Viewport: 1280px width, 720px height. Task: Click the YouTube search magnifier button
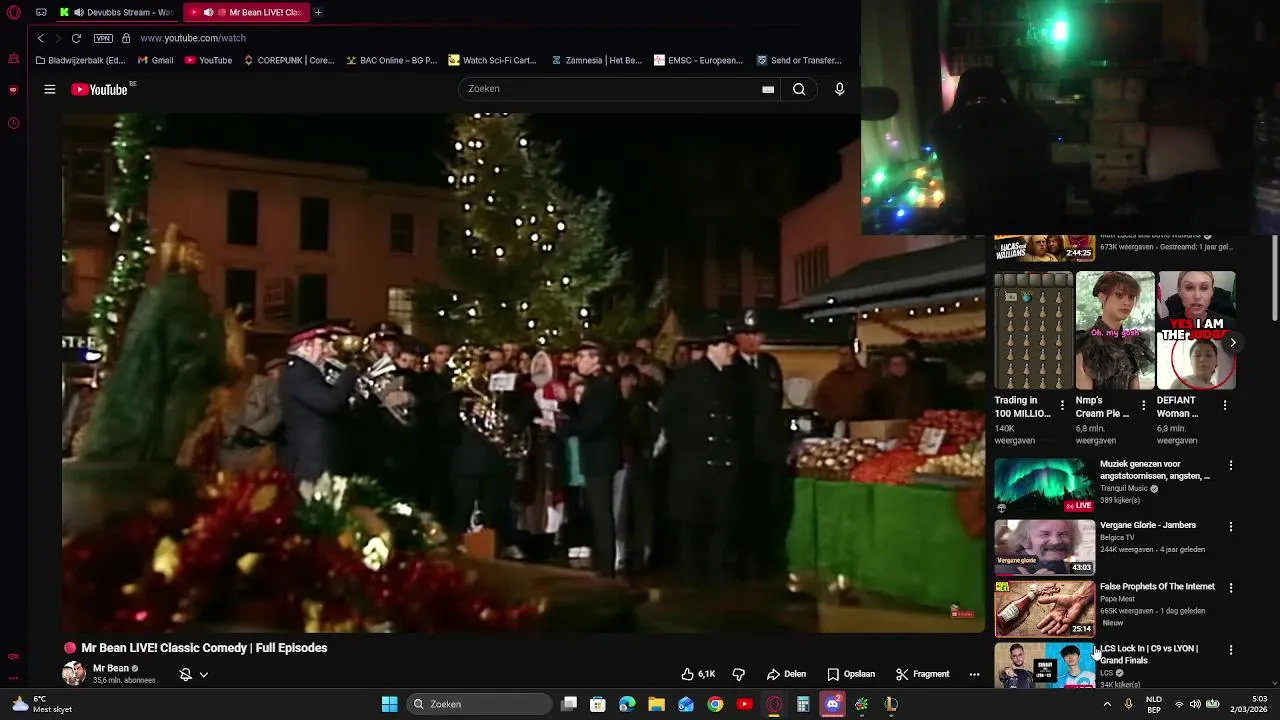point(799,89)
